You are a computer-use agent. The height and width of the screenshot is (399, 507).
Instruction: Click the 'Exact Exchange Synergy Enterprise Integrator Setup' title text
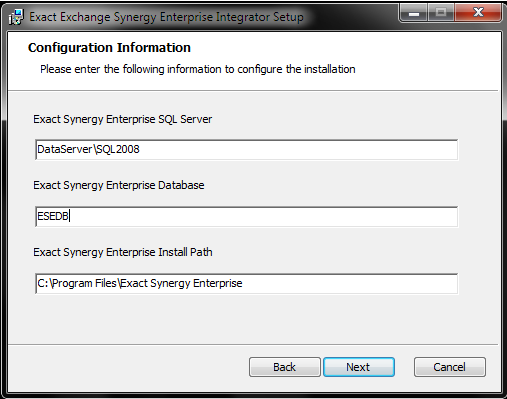click(166, 17)
